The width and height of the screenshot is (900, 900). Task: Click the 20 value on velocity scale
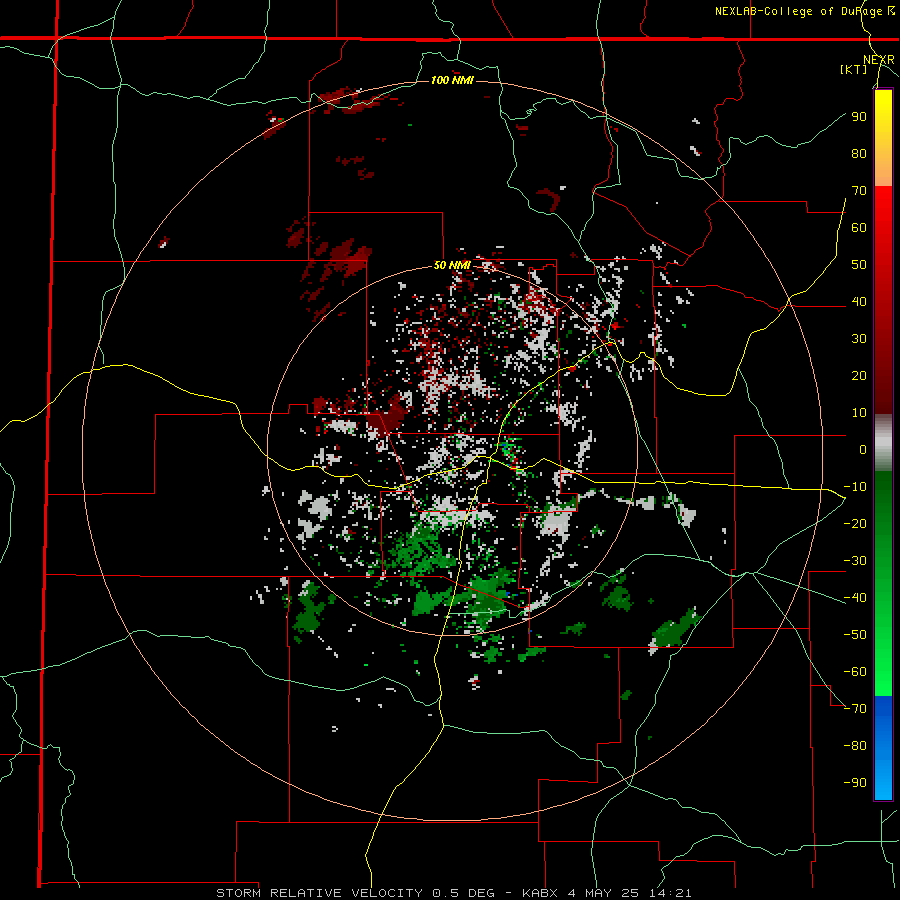[x=859, y=375]
